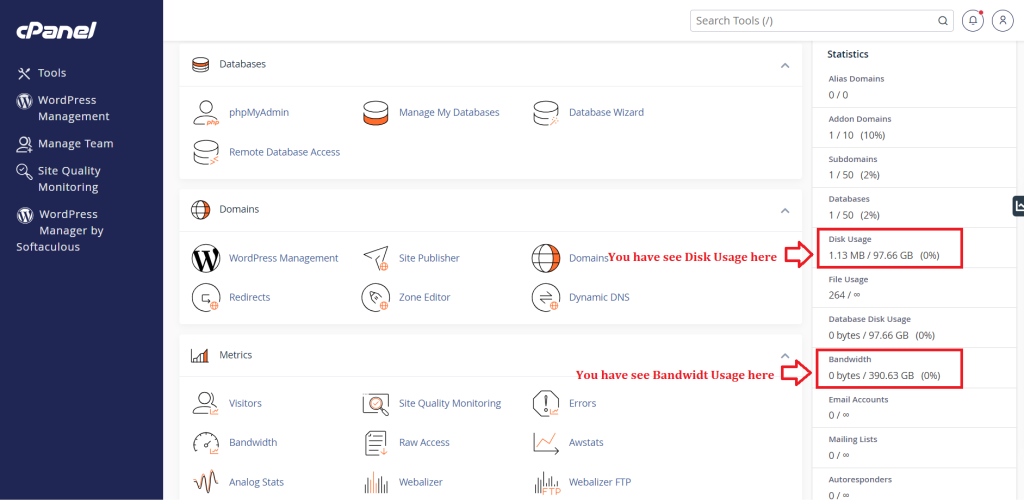Click the WordPress Management logo in Domains
Image resolution: width=1024 pixels, height=503 pixels.
tap(206, 258)
